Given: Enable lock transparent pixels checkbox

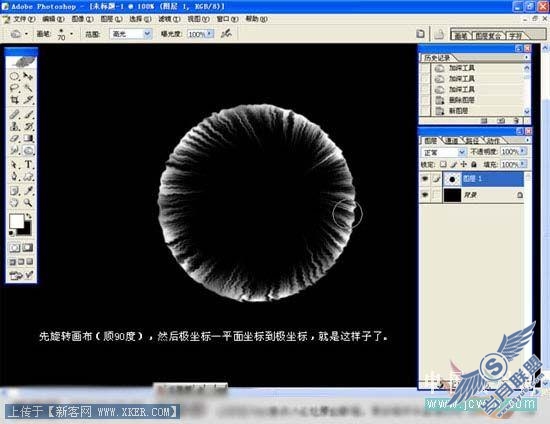Looking at the screenshot, I should click(443, 164).
